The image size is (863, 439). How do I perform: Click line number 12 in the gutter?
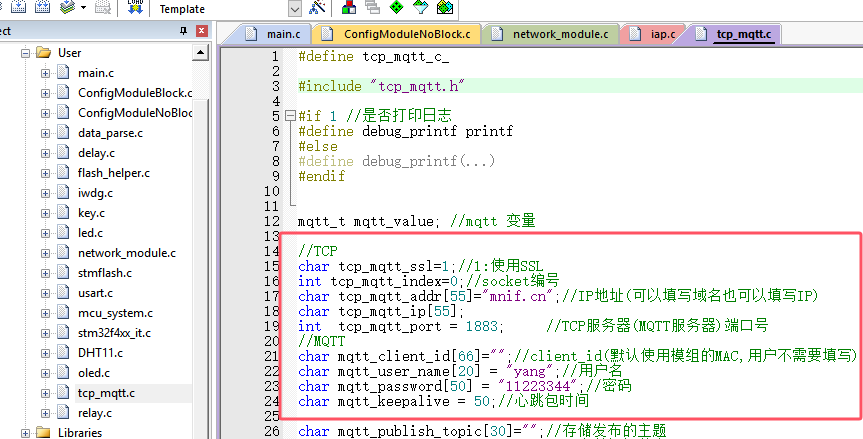[x=272, y=222]
